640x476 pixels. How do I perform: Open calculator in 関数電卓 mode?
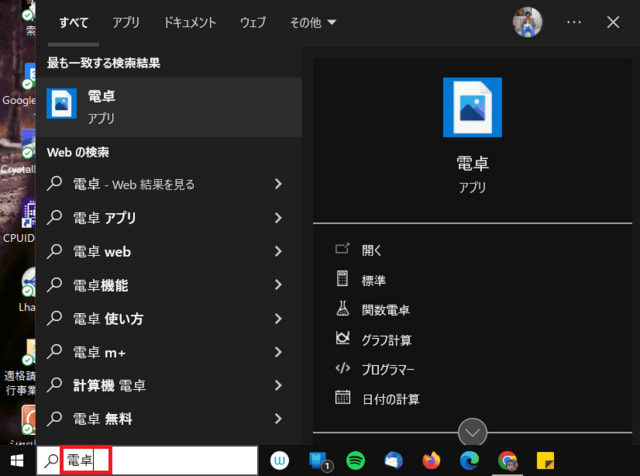click(x=386, y=310)
